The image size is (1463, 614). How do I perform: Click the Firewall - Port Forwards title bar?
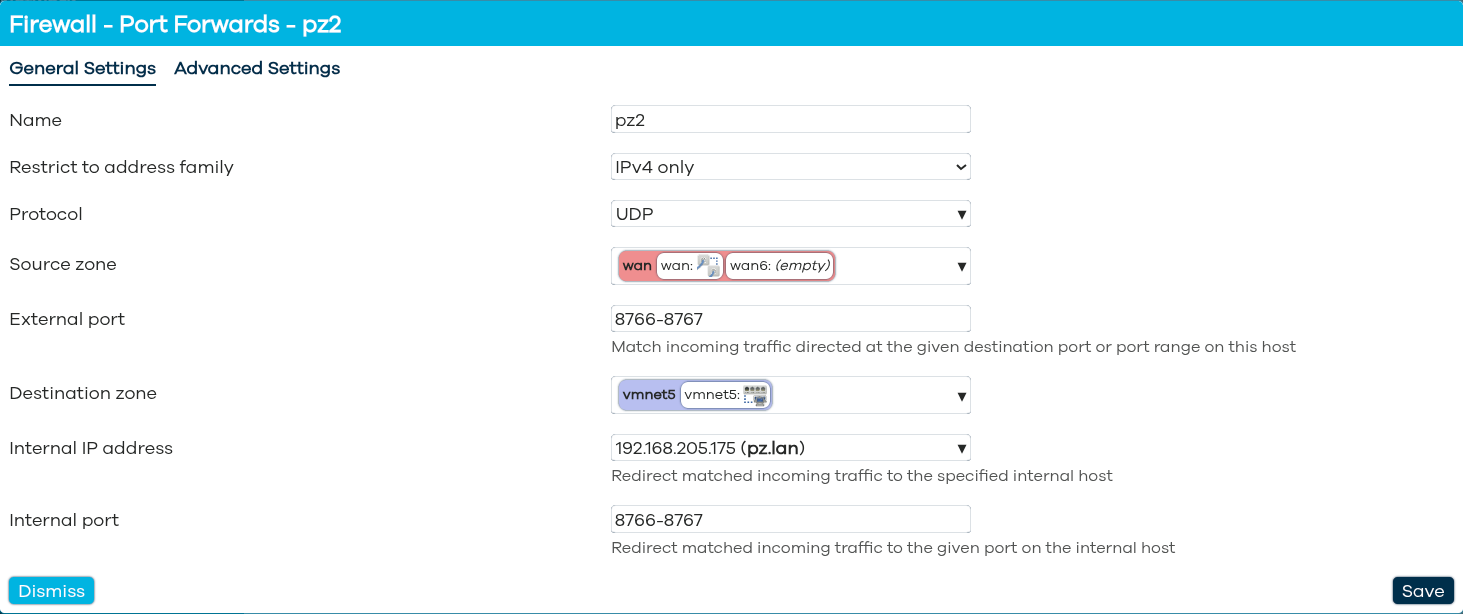tap(175, 24)
